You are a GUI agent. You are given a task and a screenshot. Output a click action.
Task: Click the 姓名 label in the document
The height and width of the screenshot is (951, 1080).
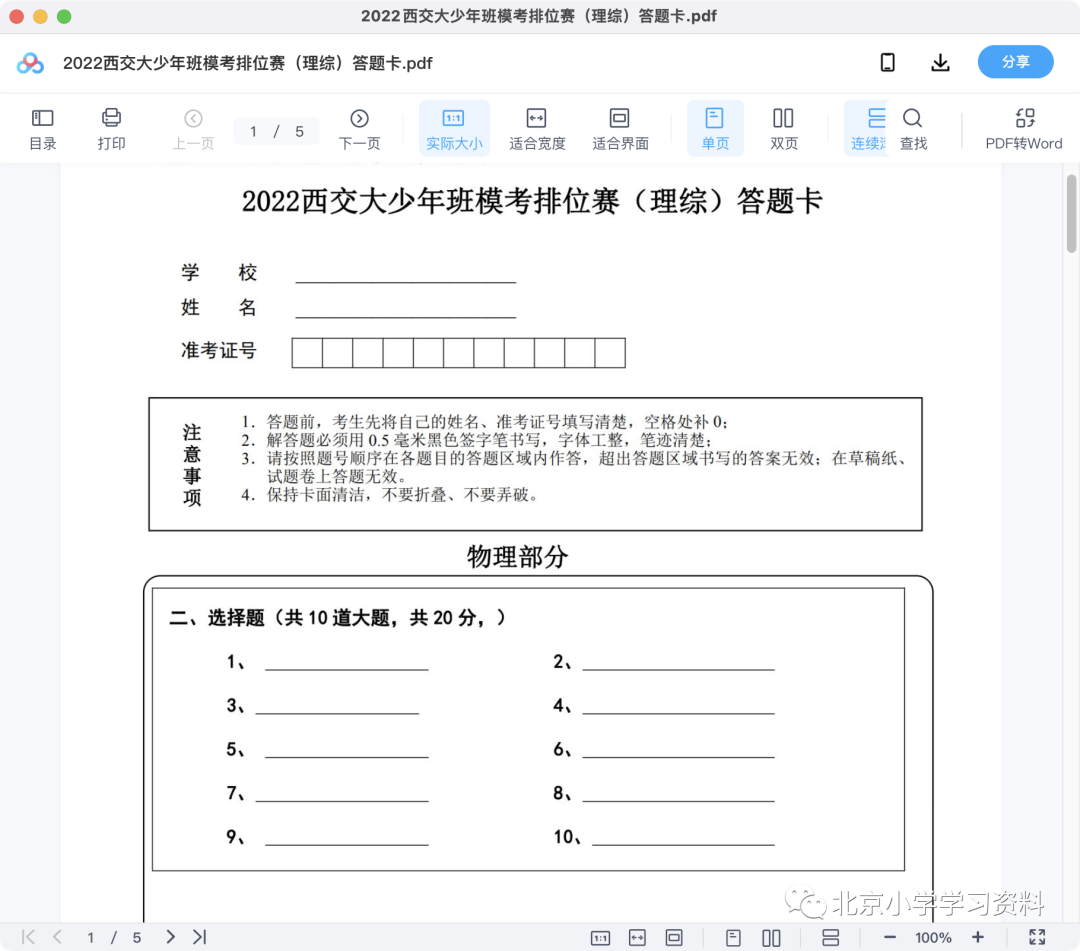(219, 307)
